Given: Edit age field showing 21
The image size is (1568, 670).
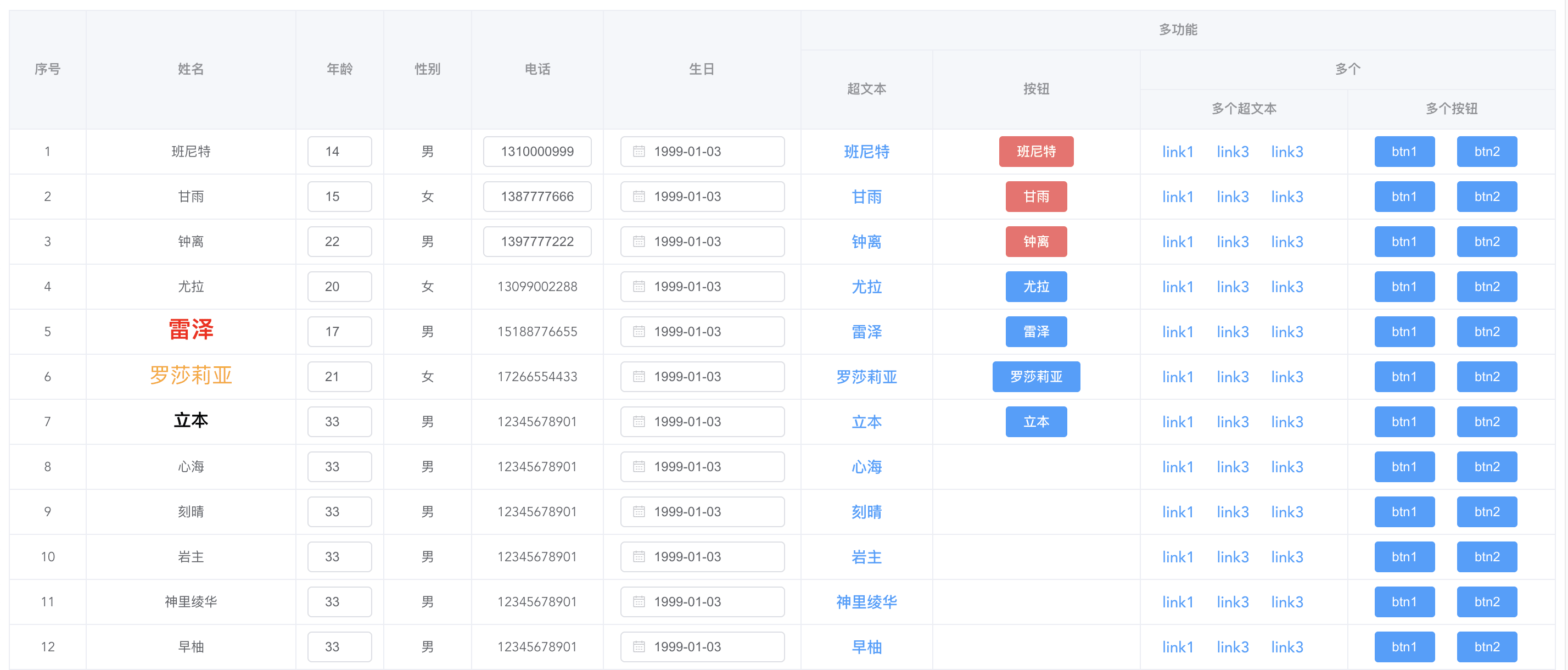Looking at the screenshot, I should 340,377.
